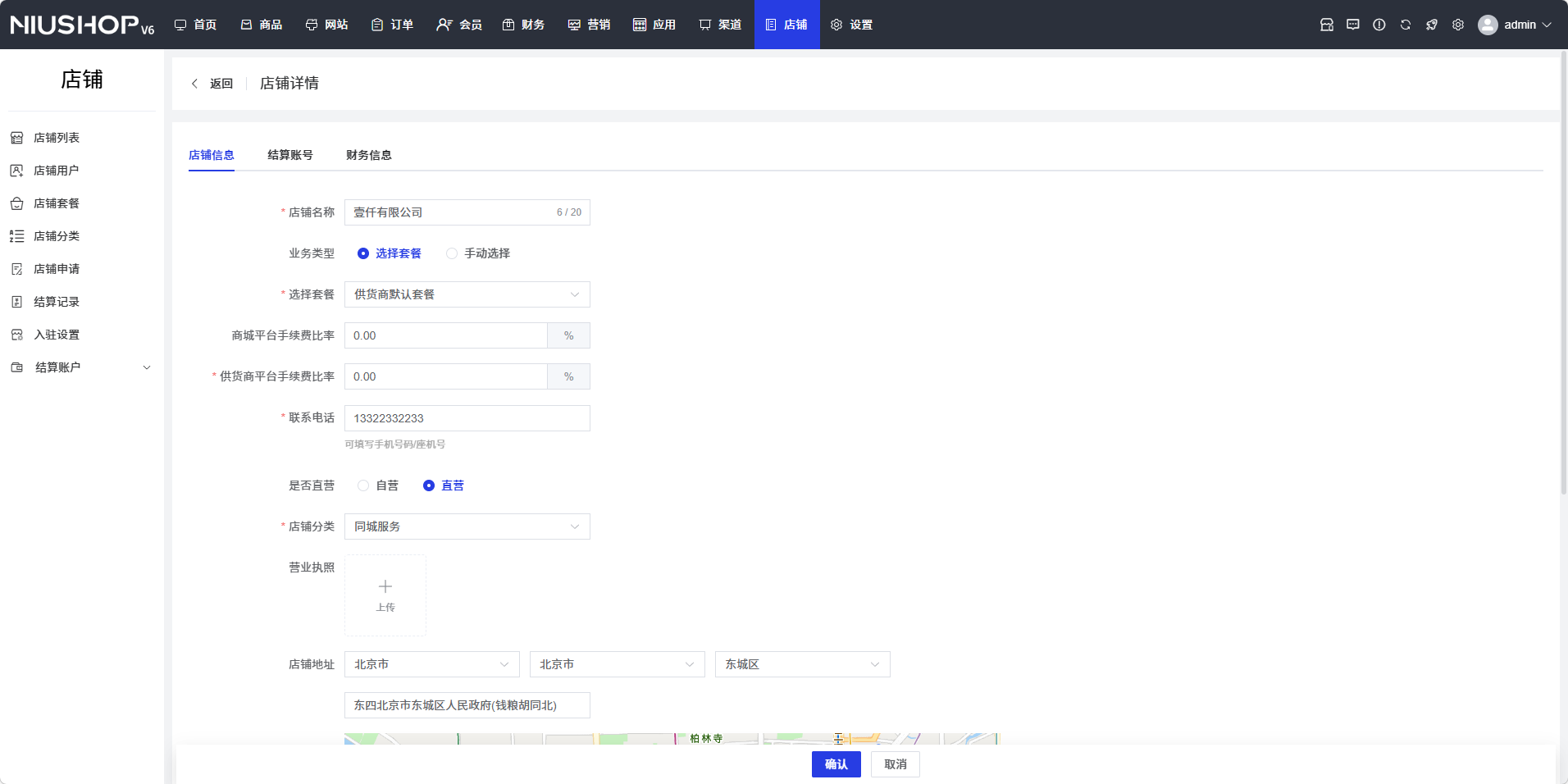The image size is (1568, 784).
Task: Open the messages chat-bubble icon
Action: (x=1352, y=25)
